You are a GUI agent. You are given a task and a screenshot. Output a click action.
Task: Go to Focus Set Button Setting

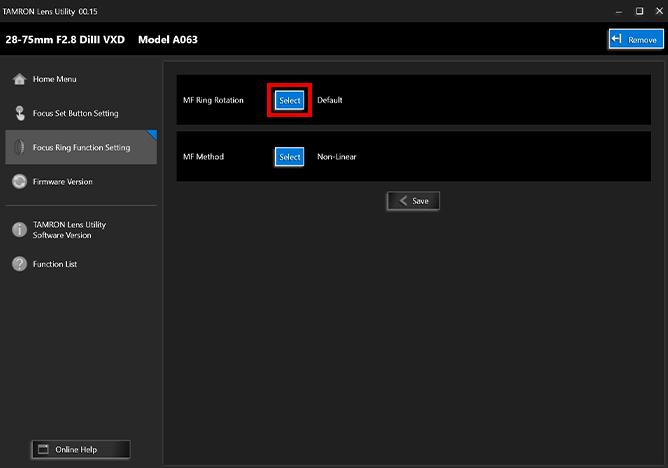(x=75, y=114)
